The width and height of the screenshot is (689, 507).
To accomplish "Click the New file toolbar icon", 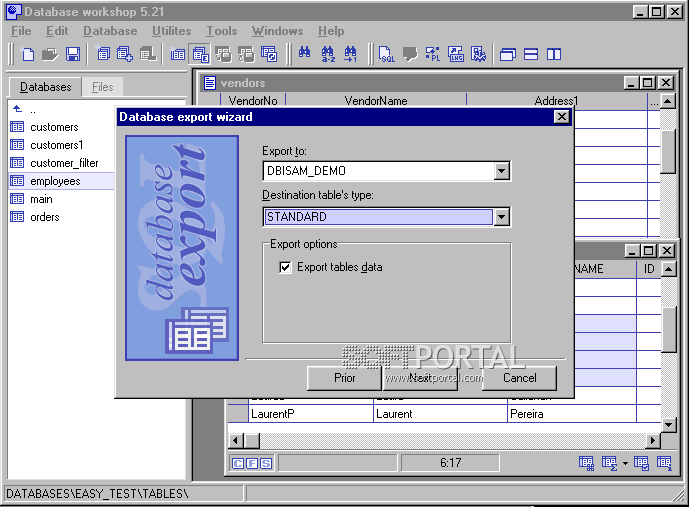I will [28, 54].
